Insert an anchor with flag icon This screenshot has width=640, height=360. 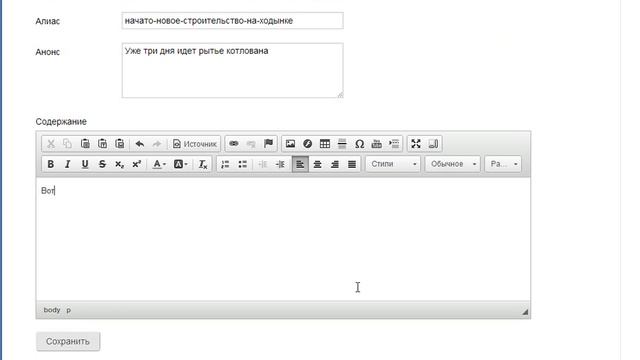268,144
